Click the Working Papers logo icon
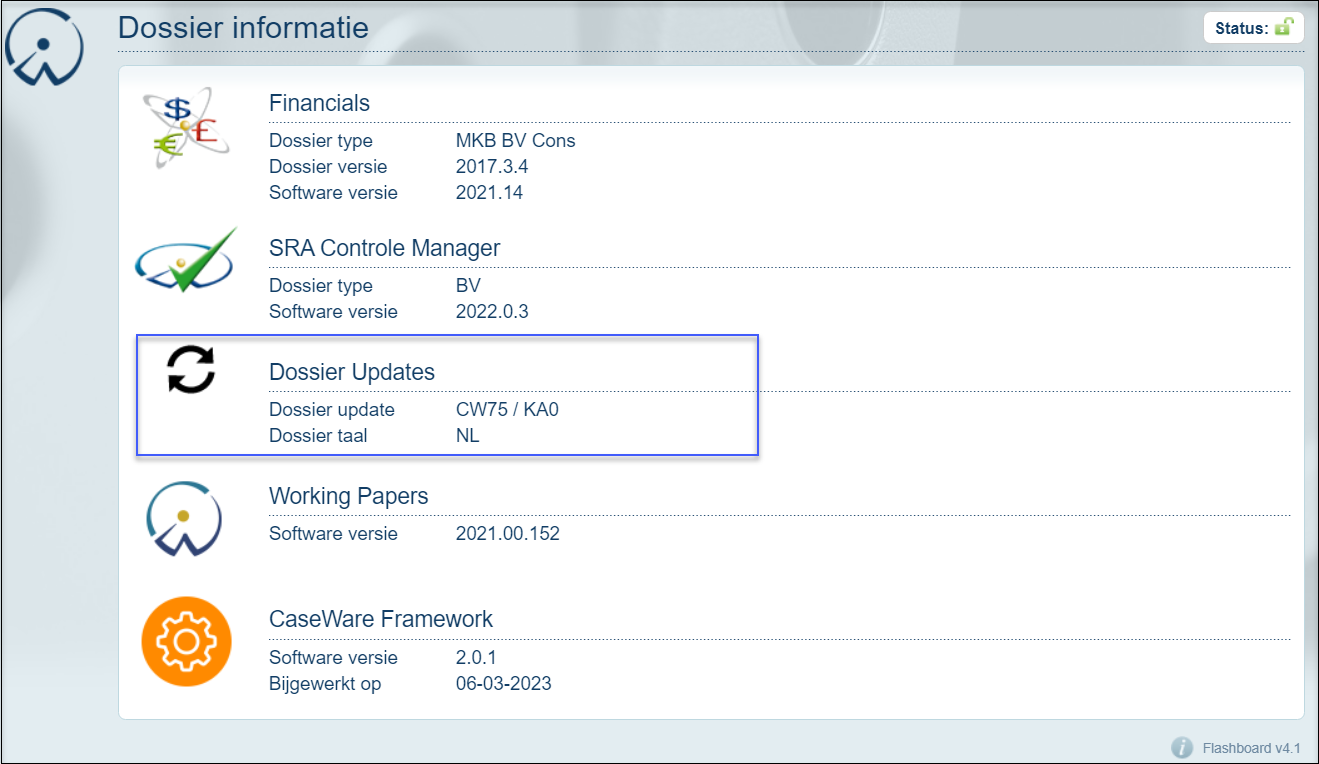The height and width of the screenshot is (764, 1319). (184, 518)
